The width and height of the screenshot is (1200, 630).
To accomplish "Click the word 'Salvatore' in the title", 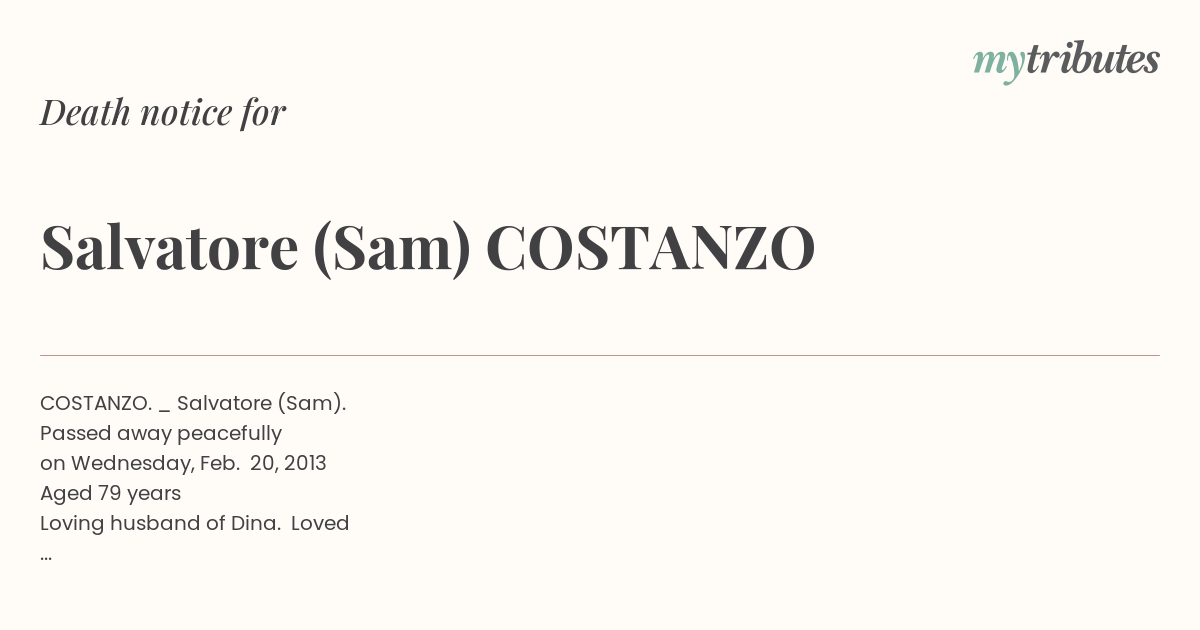I will (170, 248).
